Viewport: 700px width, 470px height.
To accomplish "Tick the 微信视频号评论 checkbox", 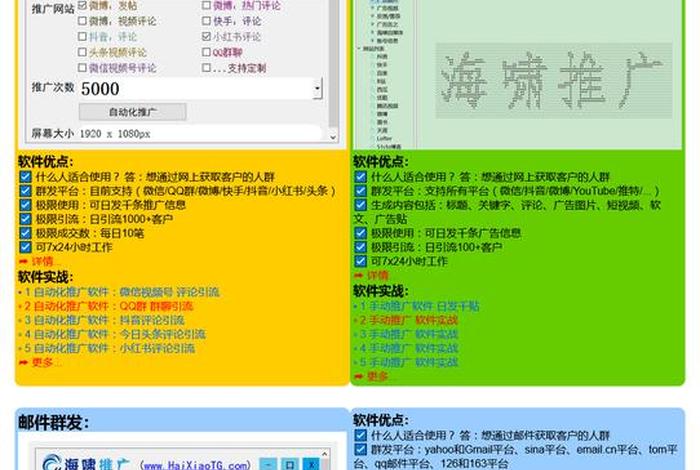I will coord(82,67).
